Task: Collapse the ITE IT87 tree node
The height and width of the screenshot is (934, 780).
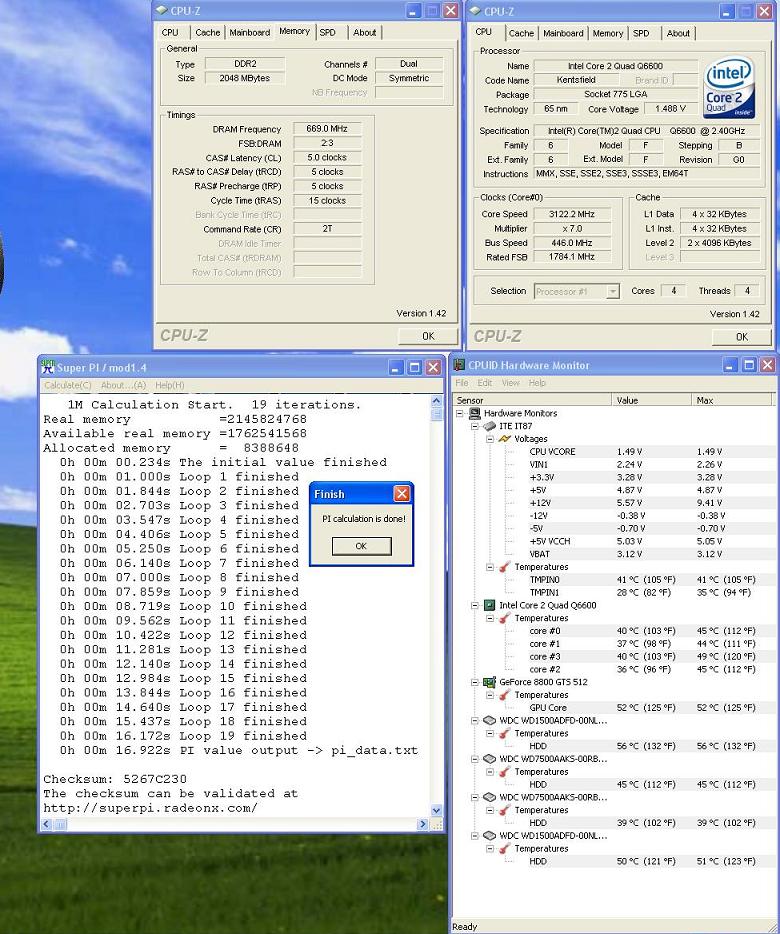Action: [x=475, y=426]
